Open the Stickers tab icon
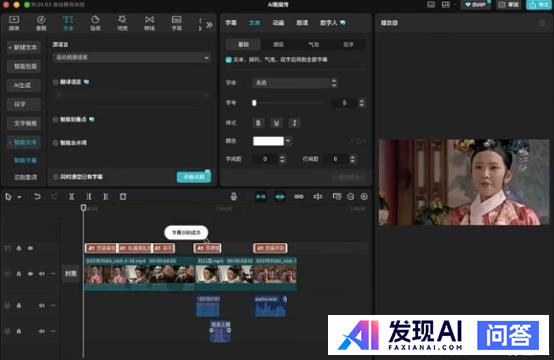 [95, 23]
